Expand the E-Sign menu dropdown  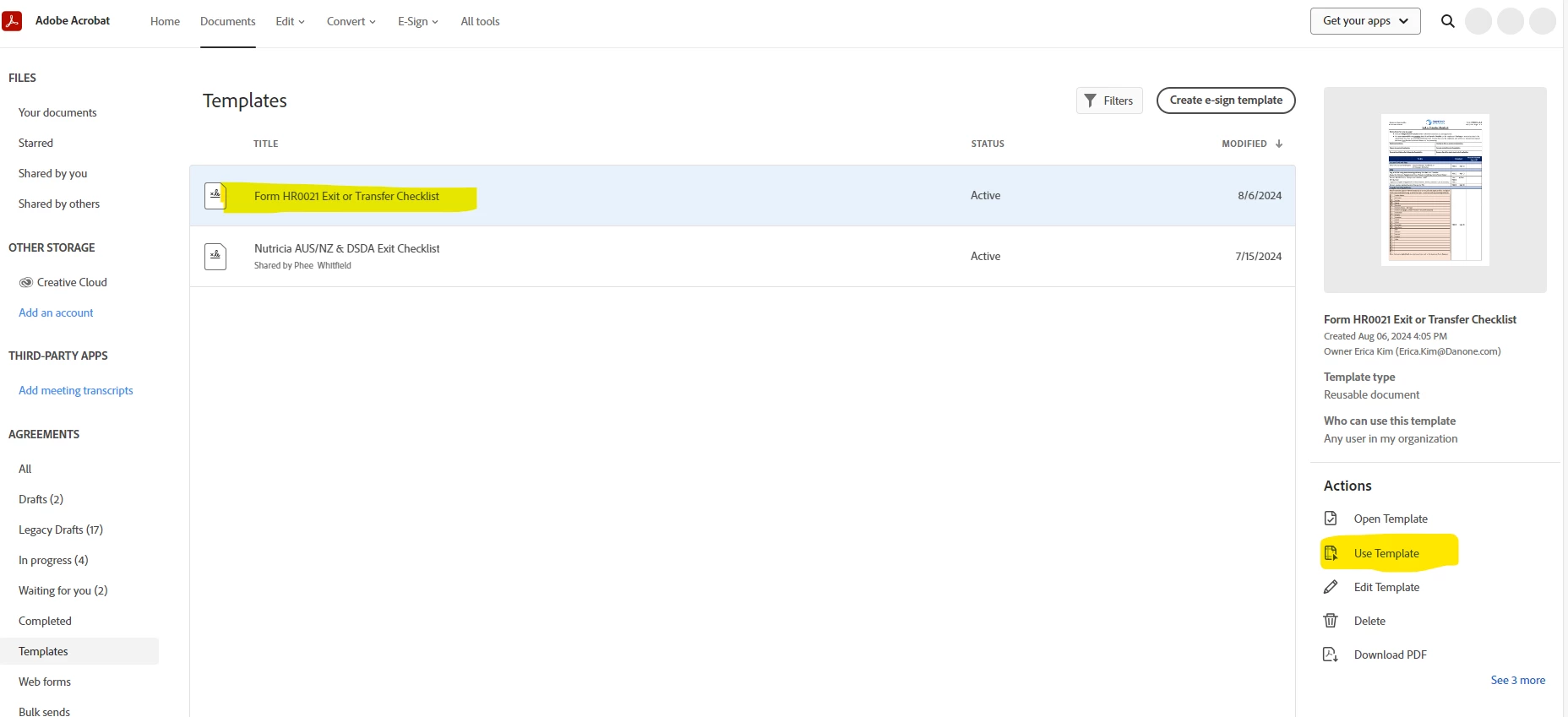[x=418, y=21]
